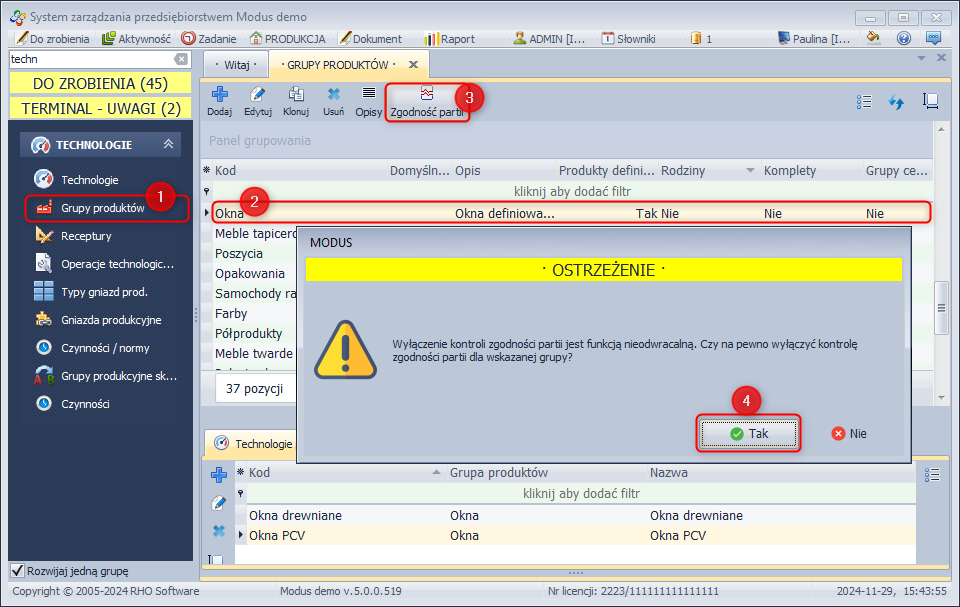Click the Usuń delete icon
Image resolution: width=960 pixels, height=607 pixels.
(x=333, y=96)
